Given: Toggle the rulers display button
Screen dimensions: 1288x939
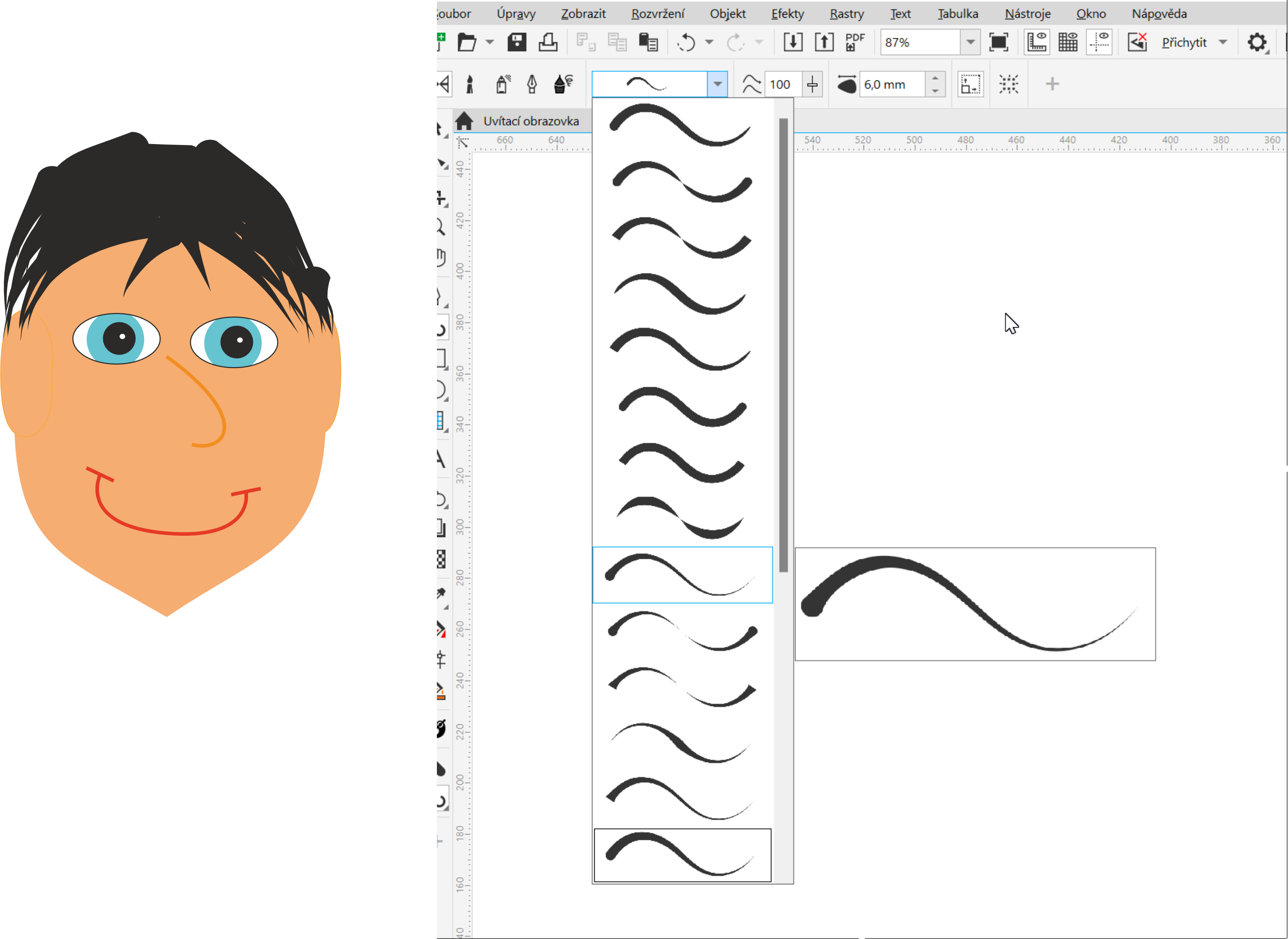Looking at the screenshot, I should pos(1037,42).
